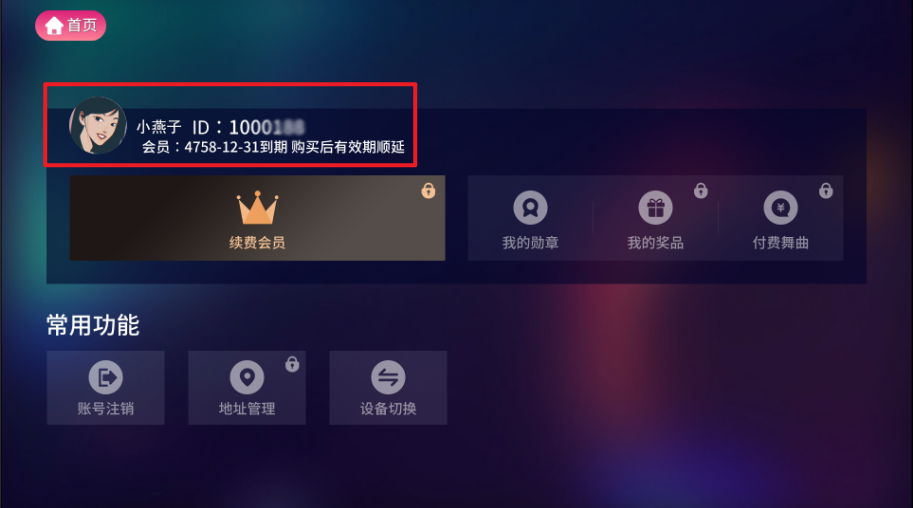Open 付费舞曲 yen coin icon

pyautogui.click(x=781, y=207)
